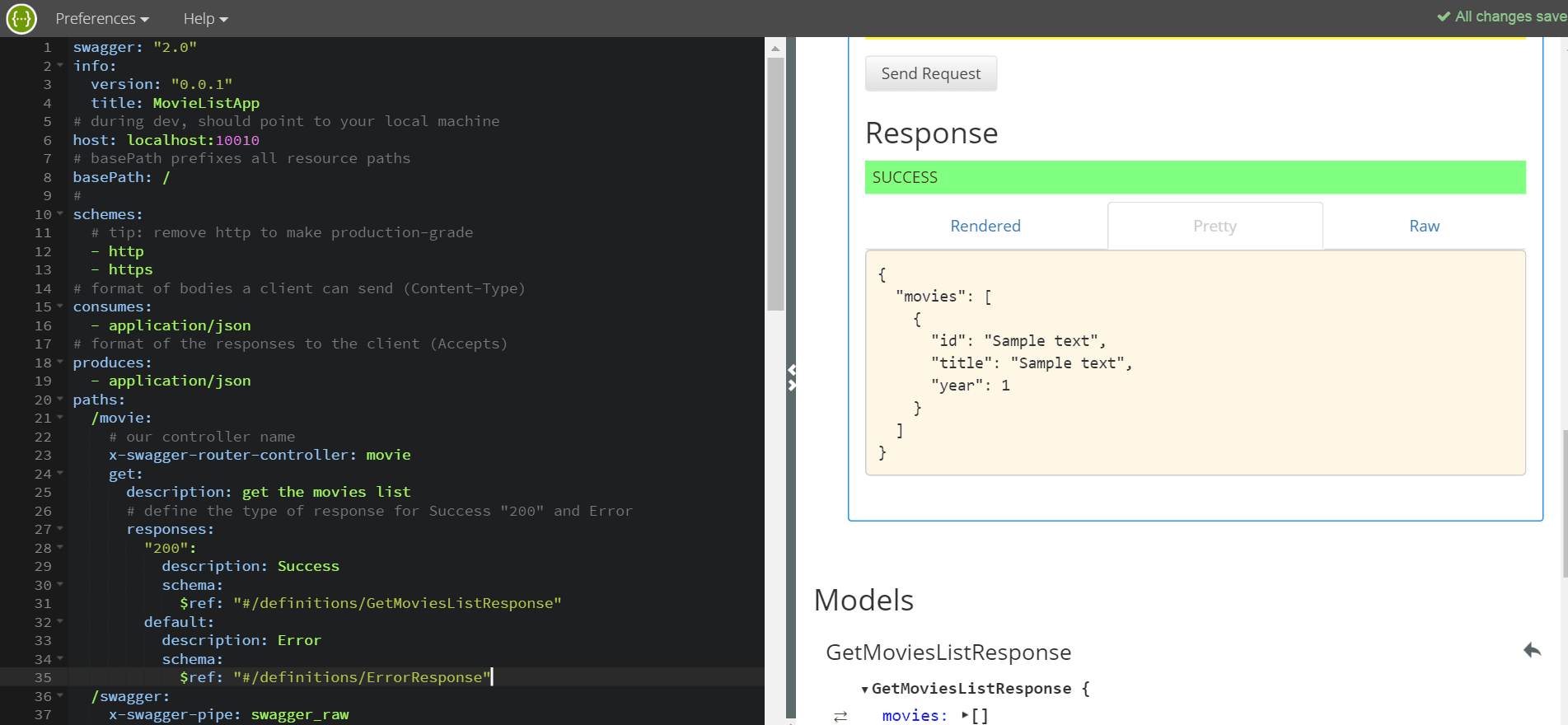Image resolution: width=1568 pixels, height=725 pixels.
Task: Fold the paths block at line 20
Action: click(x=60, y=400)
